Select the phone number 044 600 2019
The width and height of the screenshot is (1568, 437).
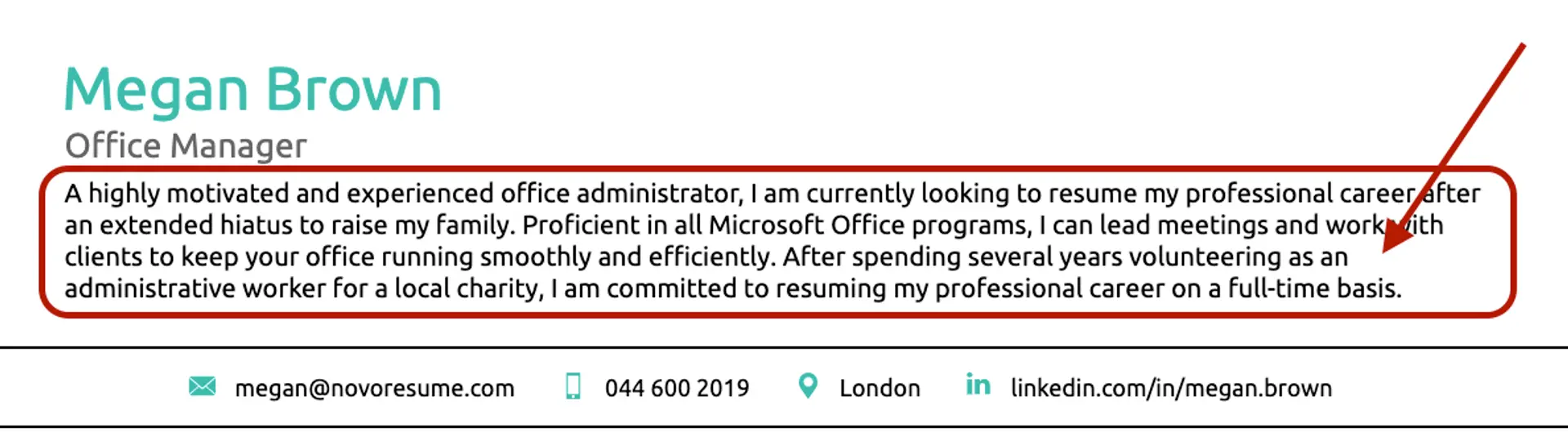[x=676, y=388]
